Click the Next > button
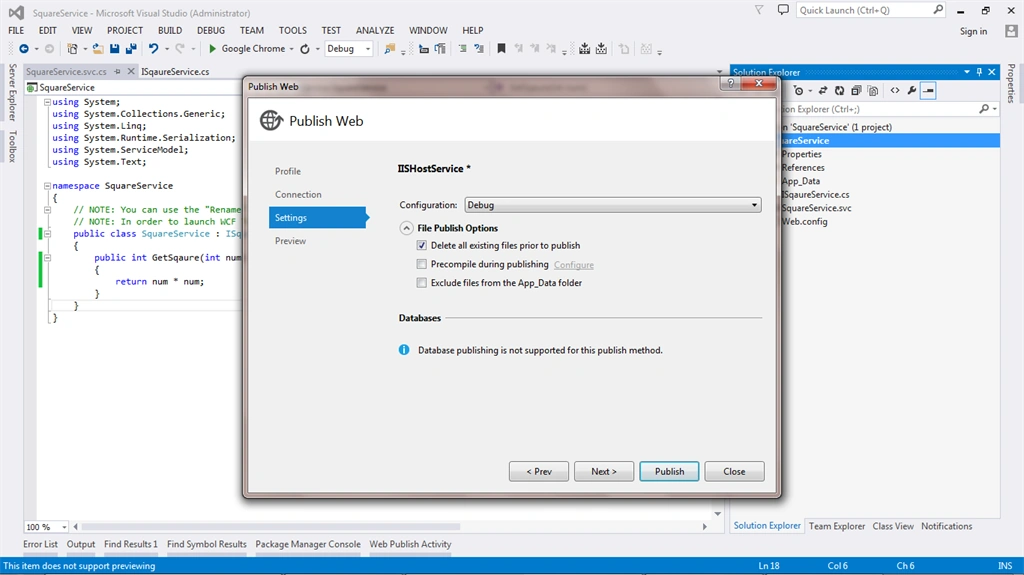The height and width of the screenshot is (575, 1024). tap(604, 472)
